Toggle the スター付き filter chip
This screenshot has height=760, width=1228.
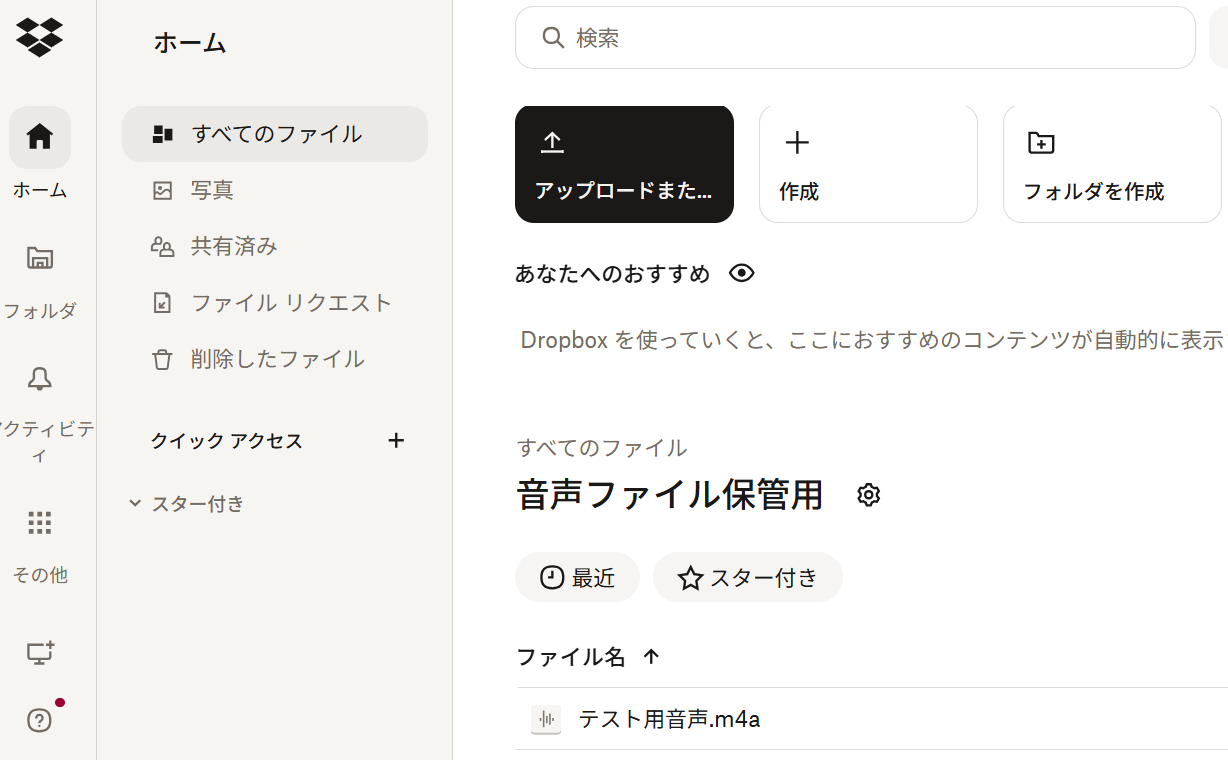747,578
